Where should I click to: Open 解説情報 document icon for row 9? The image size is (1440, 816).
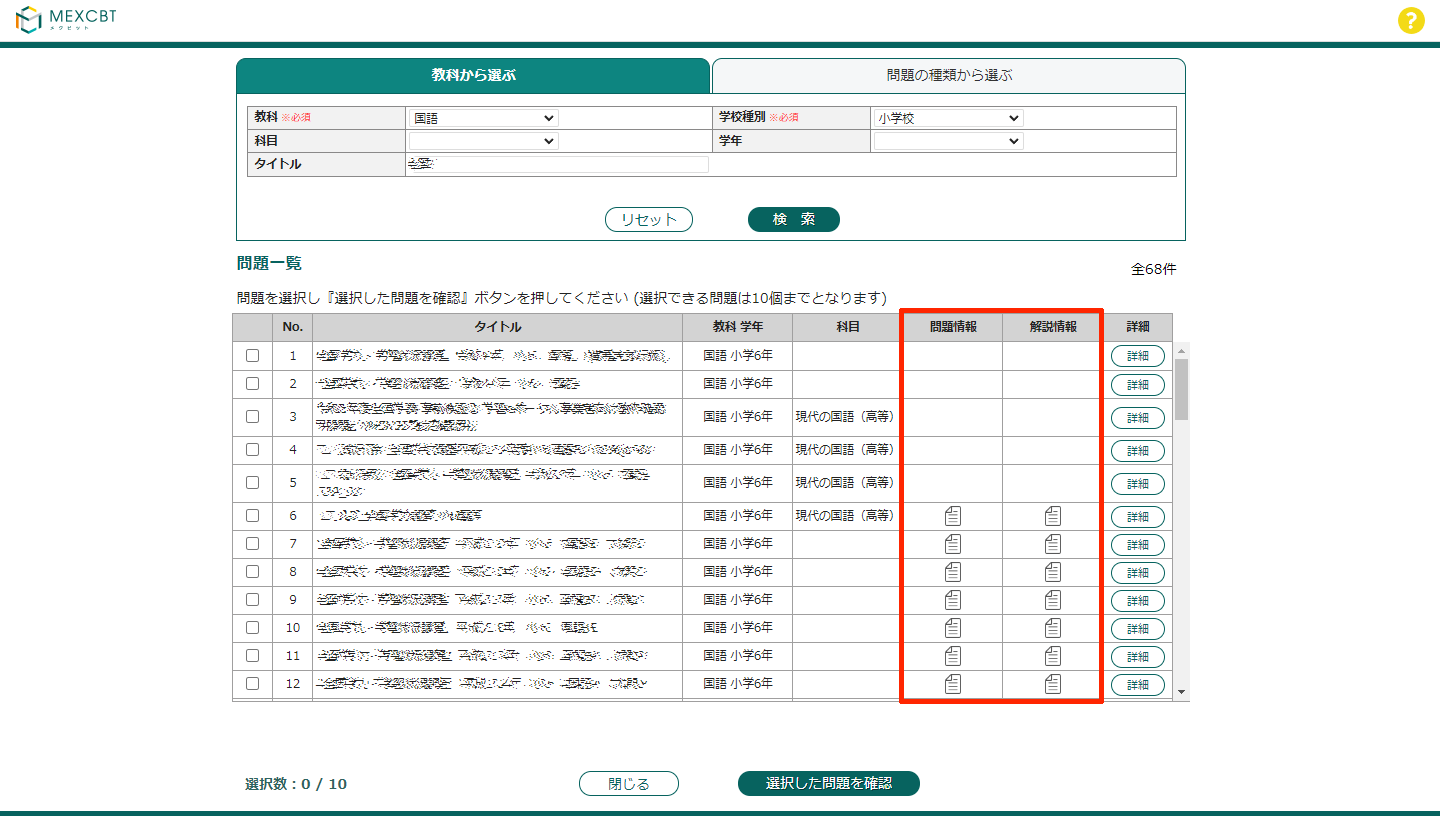pos(1052,600)
